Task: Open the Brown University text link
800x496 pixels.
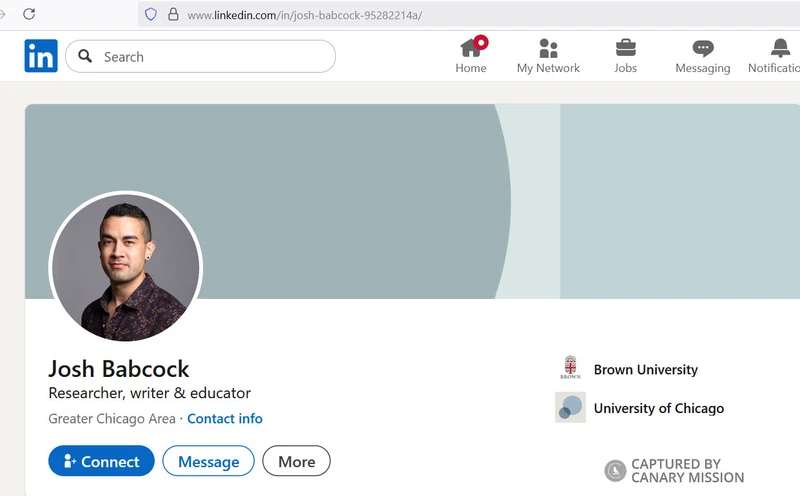Action: 645,370
